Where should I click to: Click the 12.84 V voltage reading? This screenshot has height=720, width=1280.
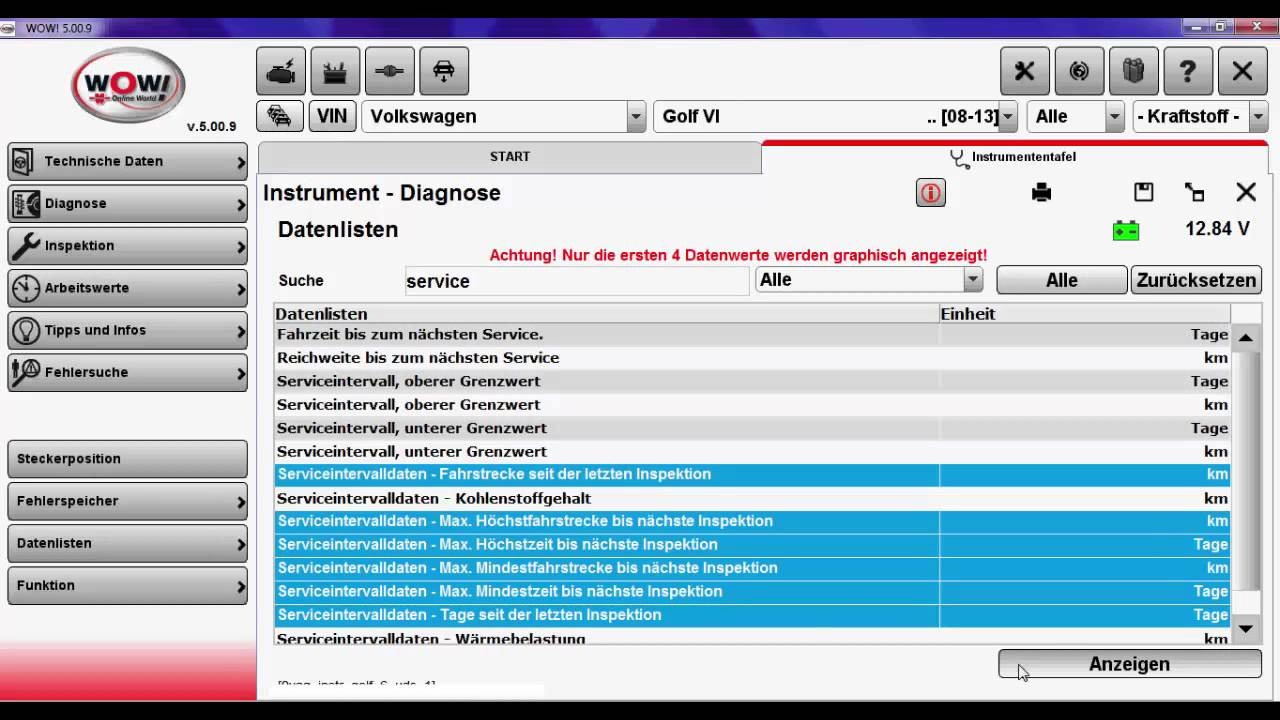pos(1217,229)
